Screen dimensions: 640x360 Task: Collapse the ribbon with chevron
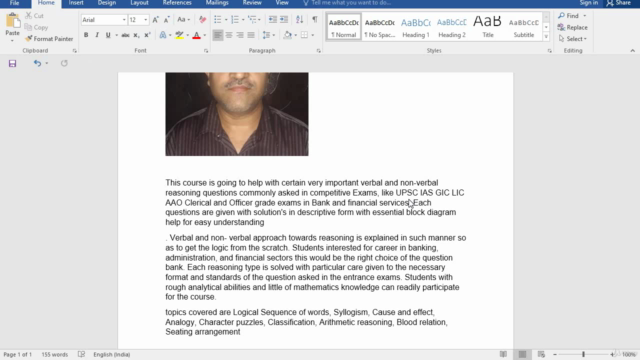pyautogui.click(x=633, y=51)
